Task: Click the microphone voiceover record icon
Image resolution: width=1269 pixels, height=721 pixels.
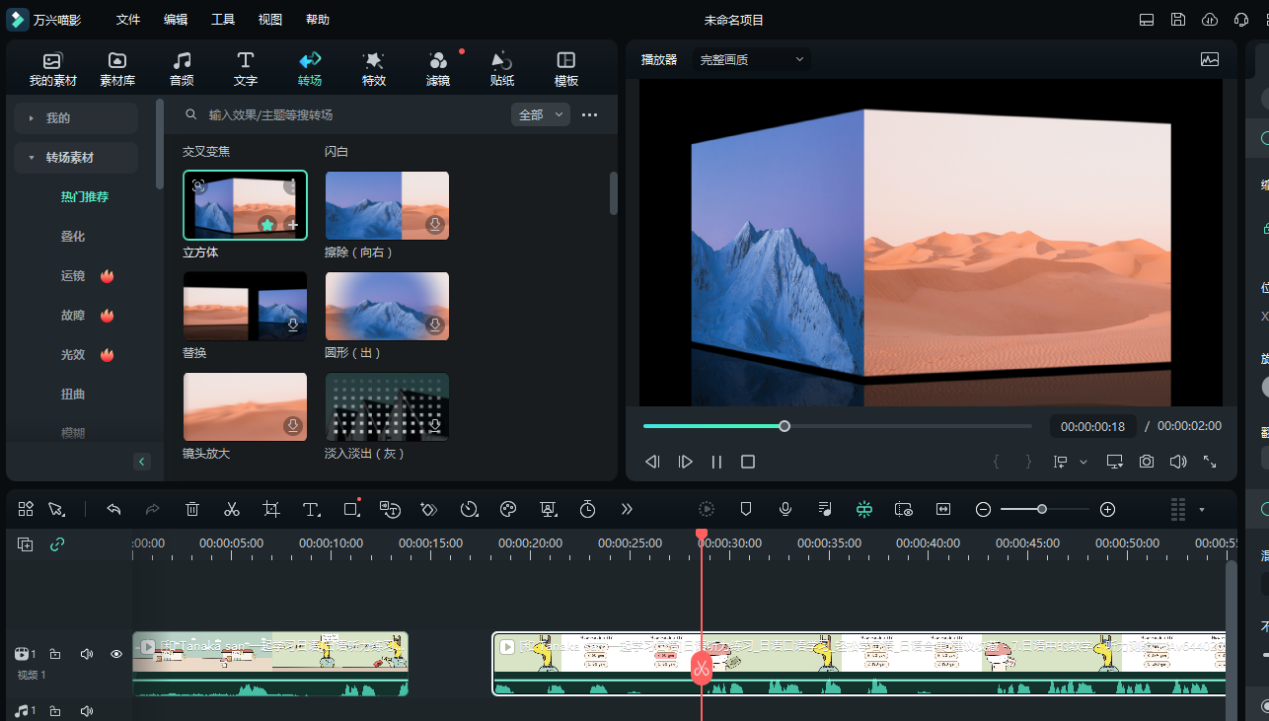Action: (785, 509)
